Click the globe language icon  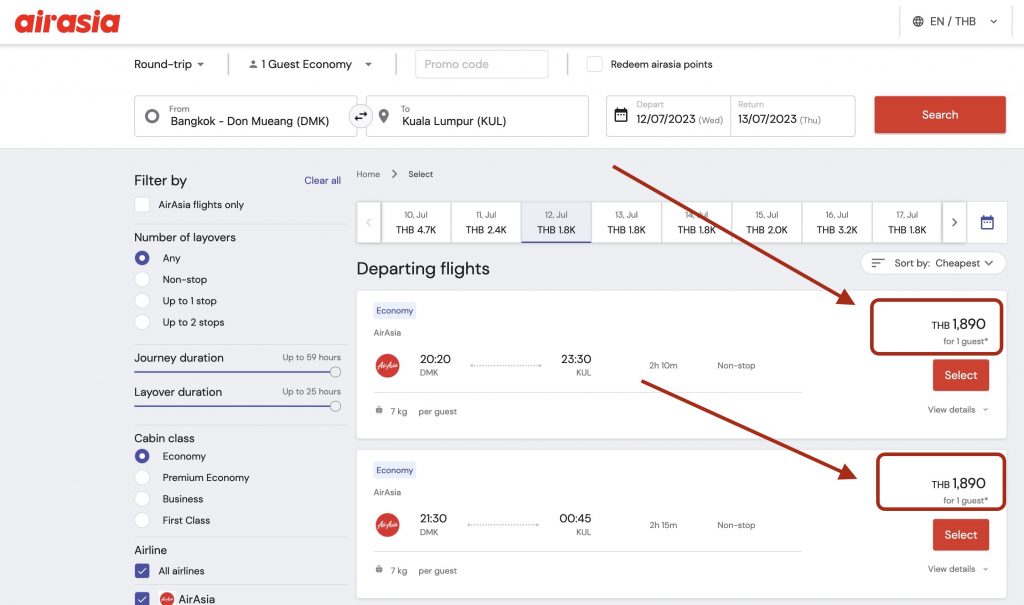click(x=918, y=21)
